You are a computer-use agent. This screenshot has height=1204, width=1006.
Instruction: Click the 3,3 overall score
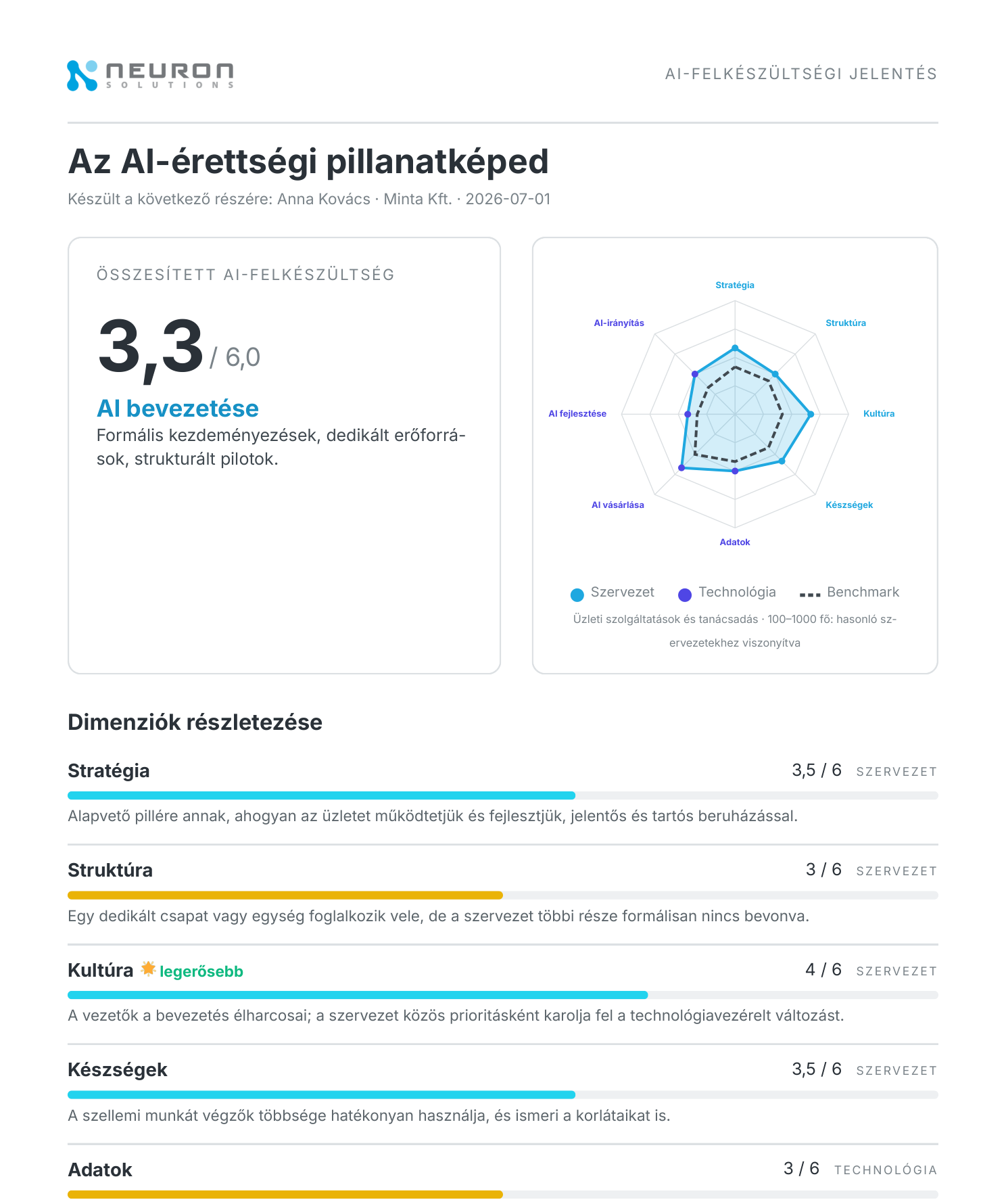pos(150,348)
